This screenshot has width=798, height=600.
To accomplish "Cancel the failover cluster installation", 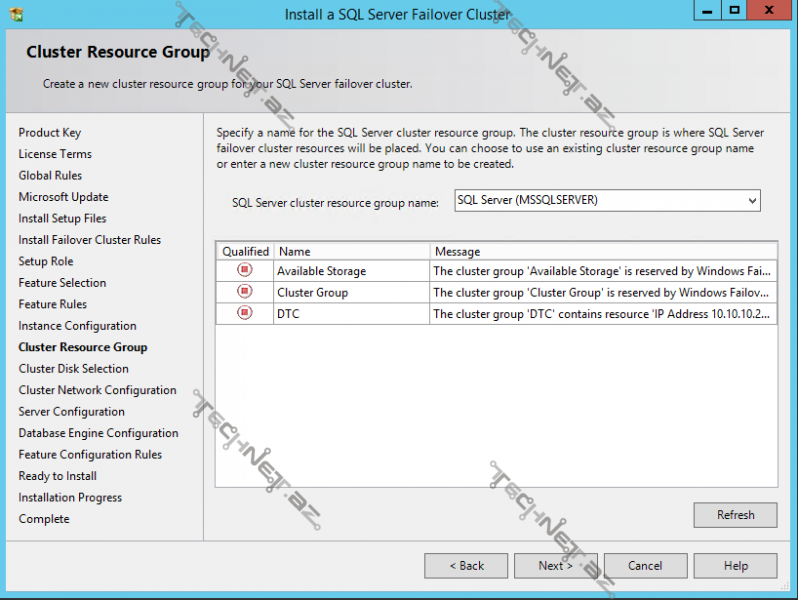I will 645,566.
